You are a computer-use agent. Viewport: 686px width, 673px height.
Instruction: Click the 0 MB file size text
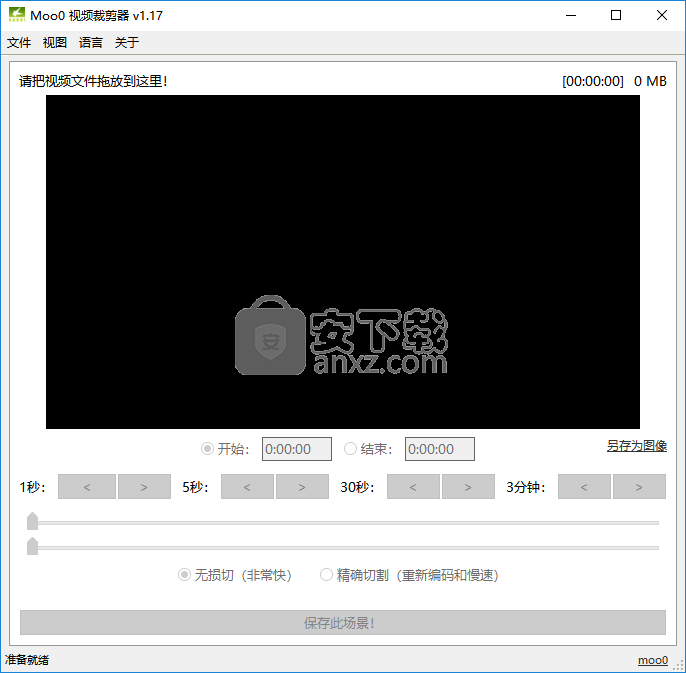[x=650, y=81]
